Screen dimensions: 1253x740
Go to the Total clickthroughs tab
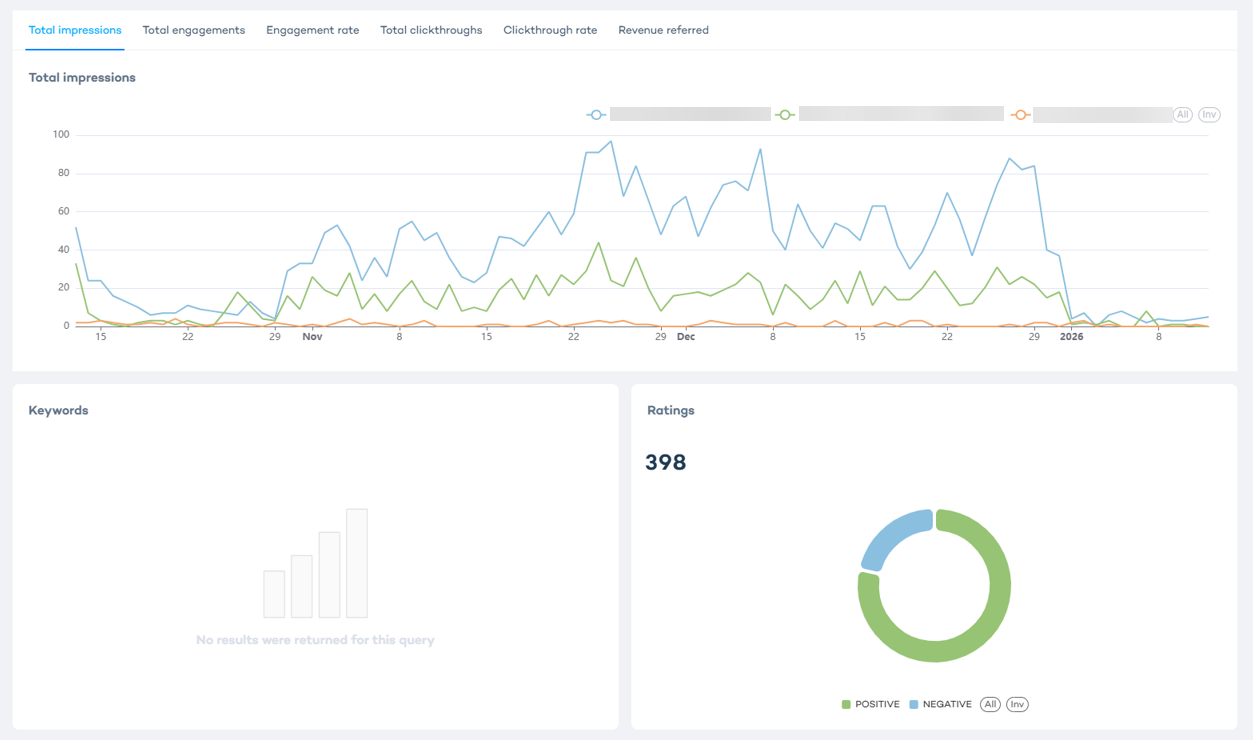[x=431, y=30]
